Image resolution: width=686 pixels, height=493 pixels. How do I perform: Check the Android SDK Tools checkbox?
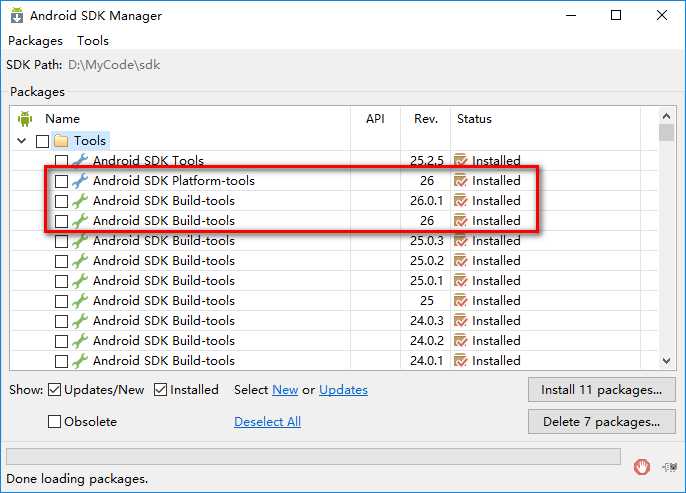61,161
